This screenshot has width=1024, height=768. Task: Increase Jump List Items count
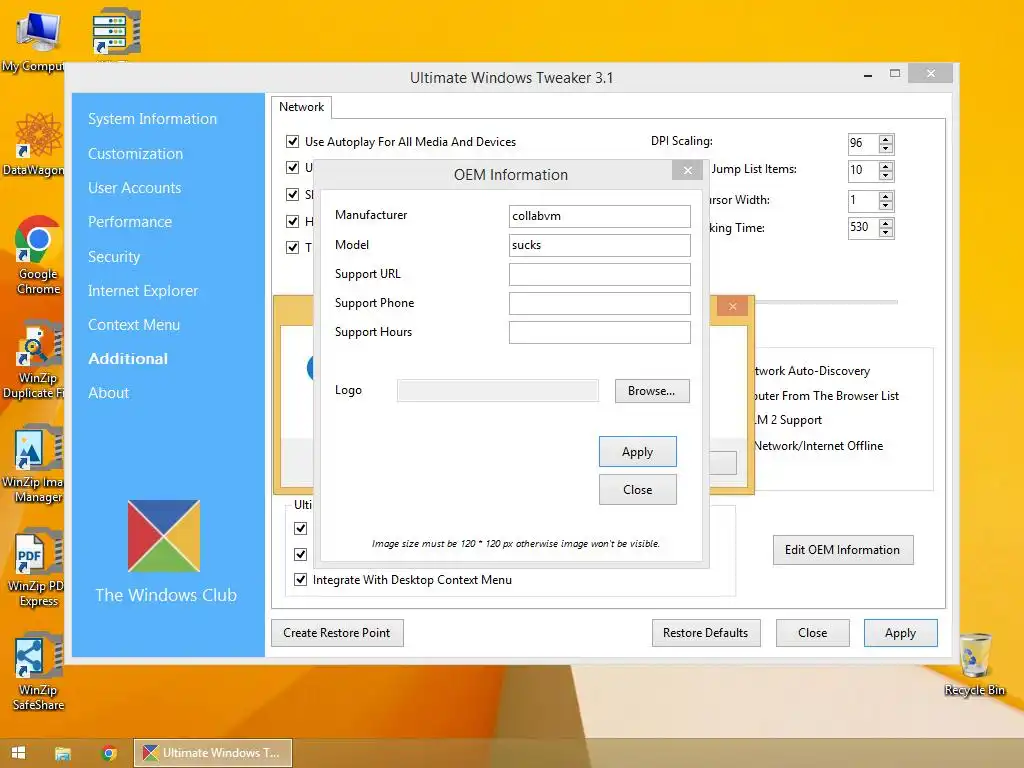[x=886, y=166]
